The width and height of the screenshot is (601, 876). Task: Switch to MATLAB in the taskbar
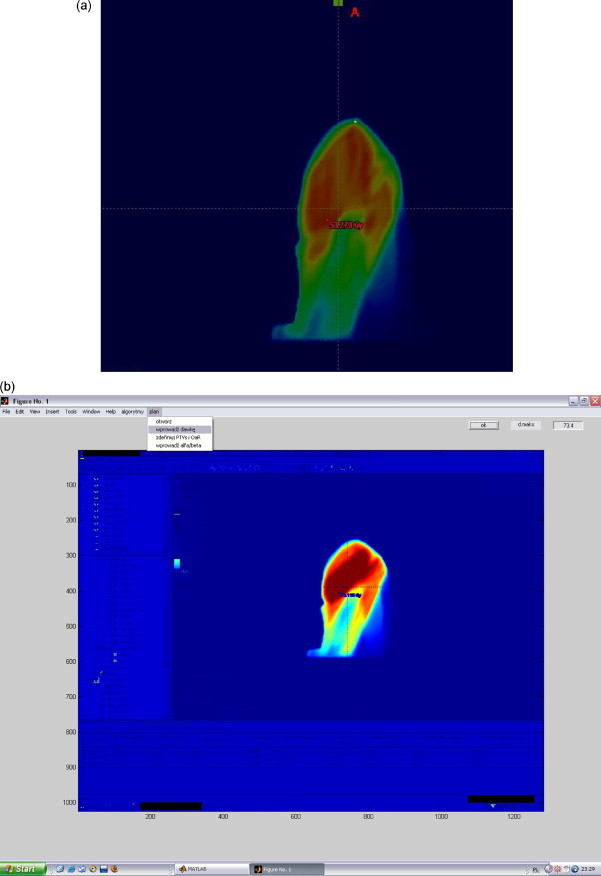pyautogui.click(x=211, y=869)
